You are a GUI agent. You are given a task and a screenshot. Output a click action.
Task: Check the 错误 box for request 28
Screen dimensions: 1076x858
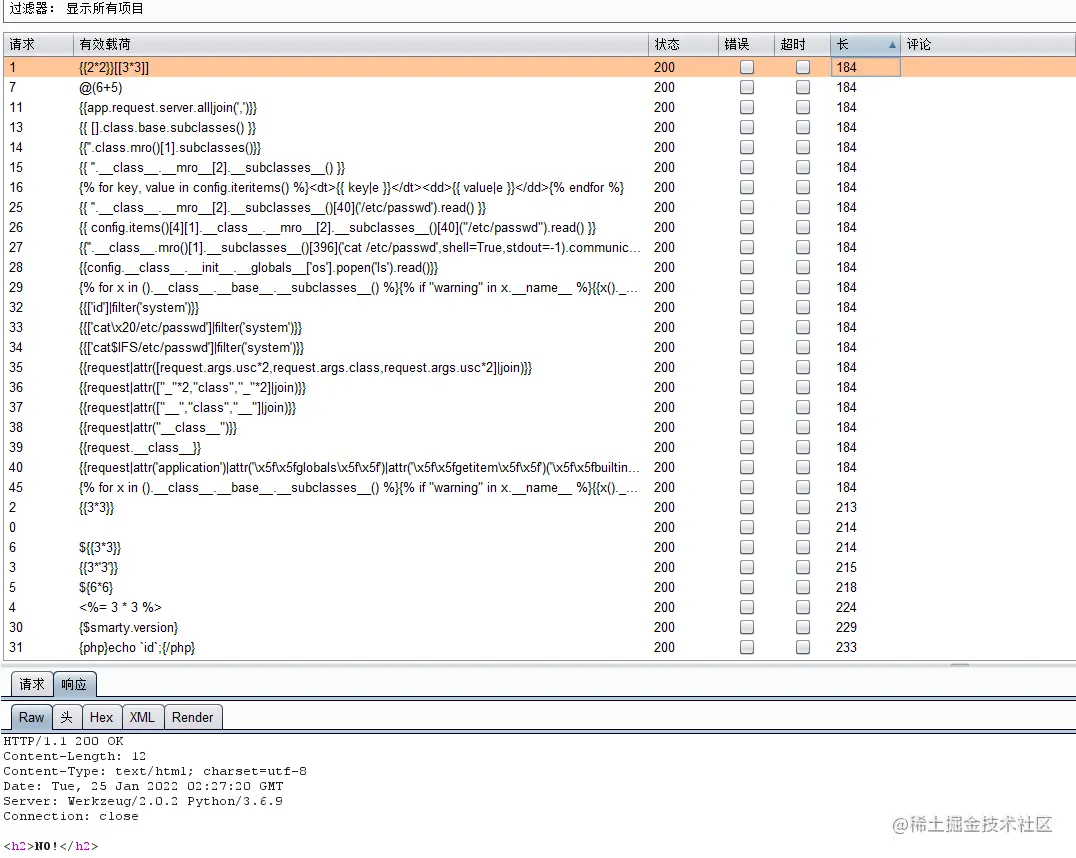pos(747,267)
